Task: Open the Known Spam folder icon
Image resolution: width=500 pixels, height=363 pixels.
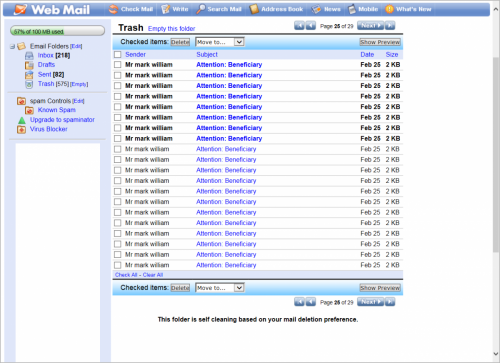Action: click(x=29, y=110)
